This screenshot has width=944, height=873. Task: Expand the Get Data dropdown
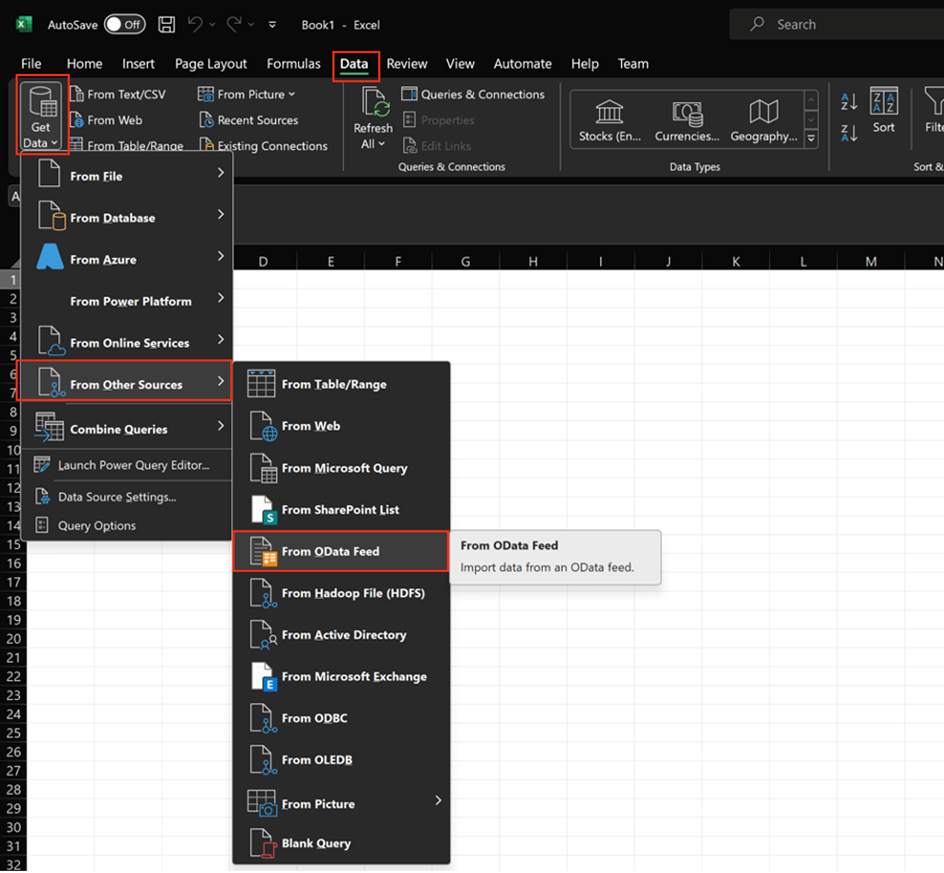click(x=41, y=118)
